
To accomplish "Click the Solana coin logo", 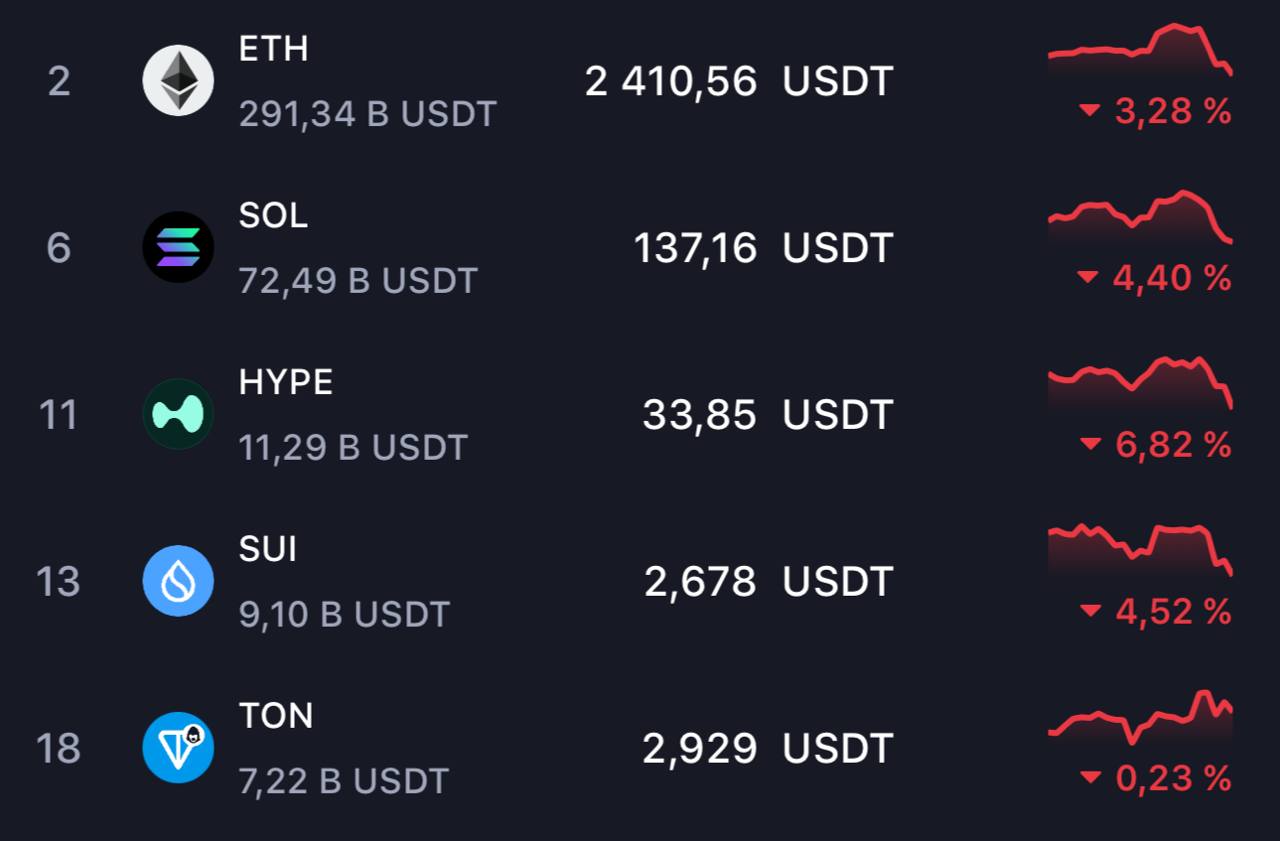I will (x=178, y=247).
